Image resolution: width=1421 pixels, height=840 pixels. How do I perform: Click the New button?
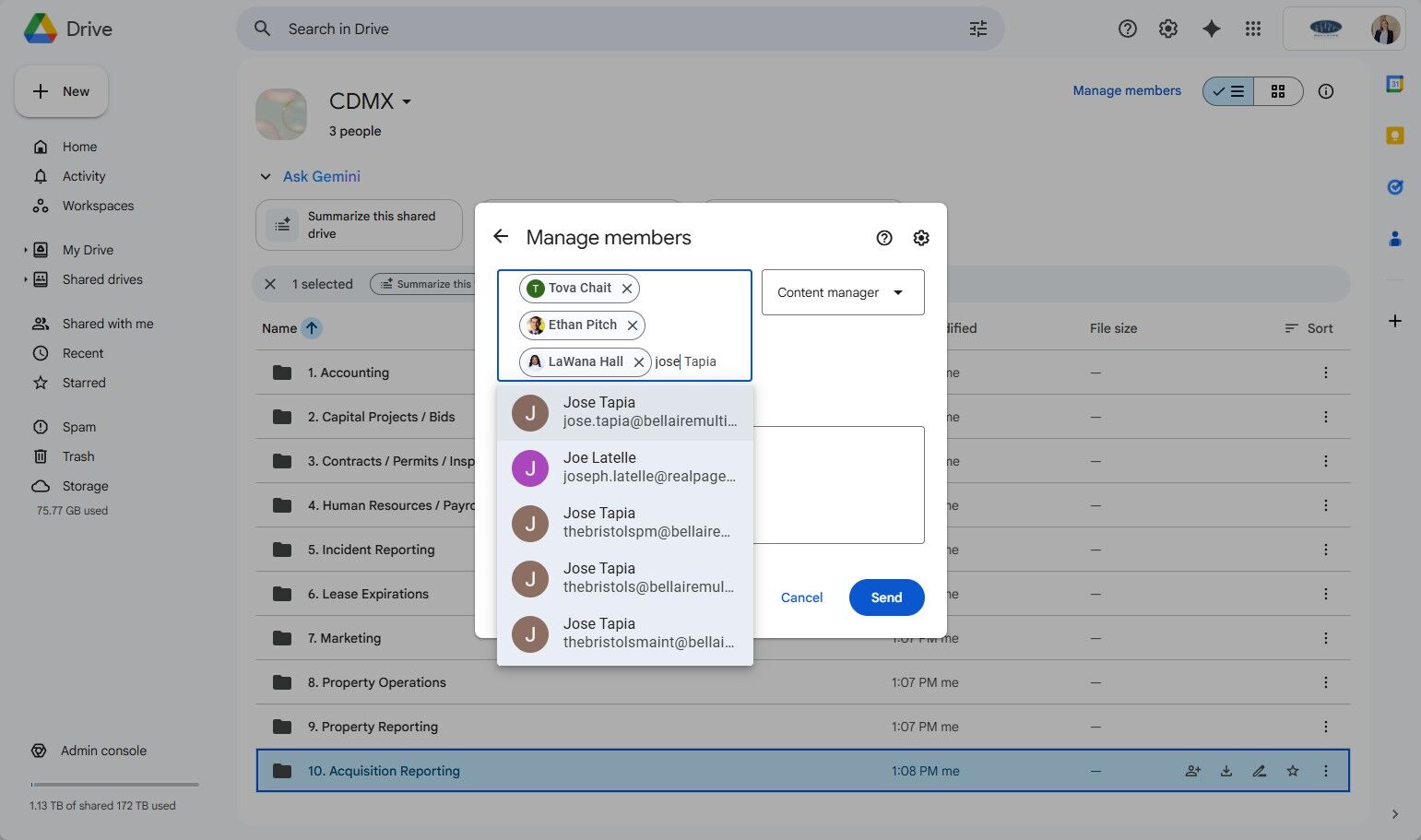point(61,91)
